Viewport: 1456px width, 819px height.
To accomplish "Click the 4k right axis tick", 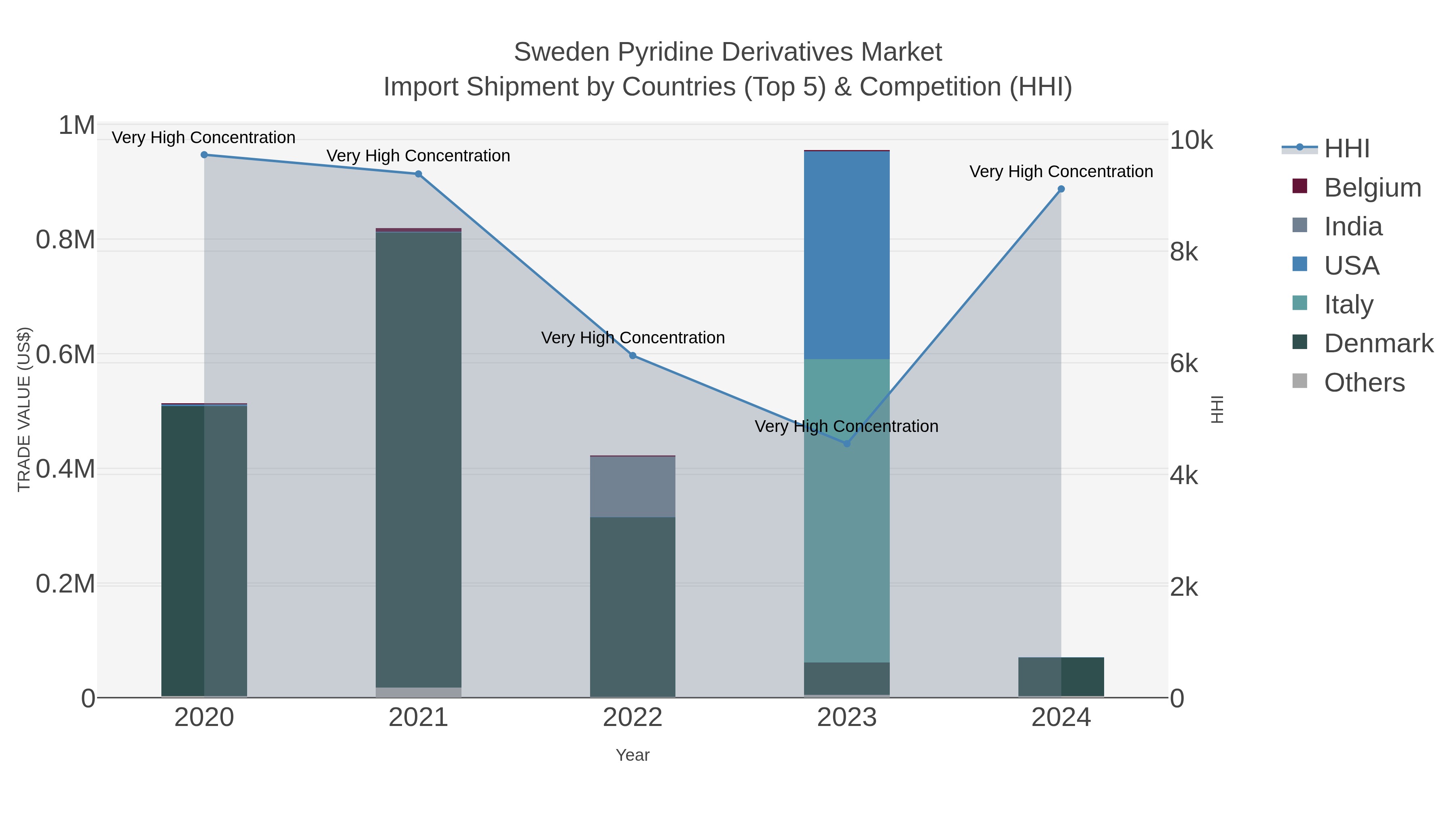I will pyautogui.click(x=1184, y=475).
